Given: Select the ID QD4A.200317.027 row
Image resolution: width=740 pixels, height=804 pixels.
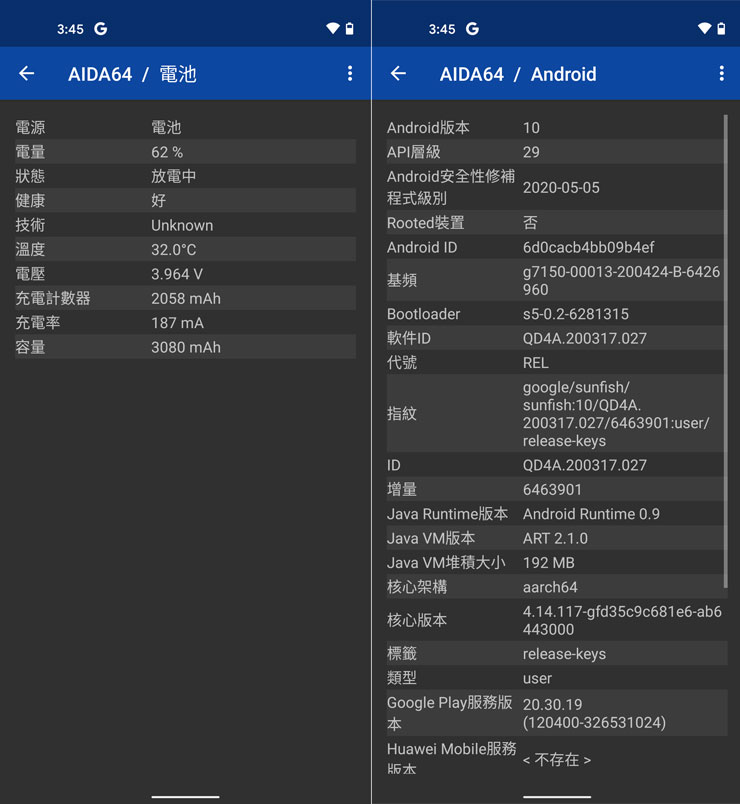Looking at the screenshot, I should (557, 465).
